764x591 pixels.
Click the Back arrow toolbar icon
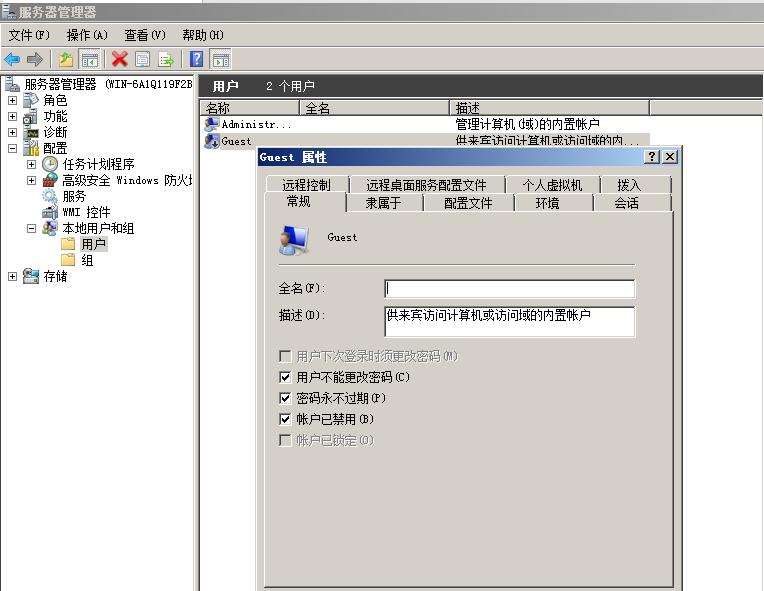coord(12,59)
